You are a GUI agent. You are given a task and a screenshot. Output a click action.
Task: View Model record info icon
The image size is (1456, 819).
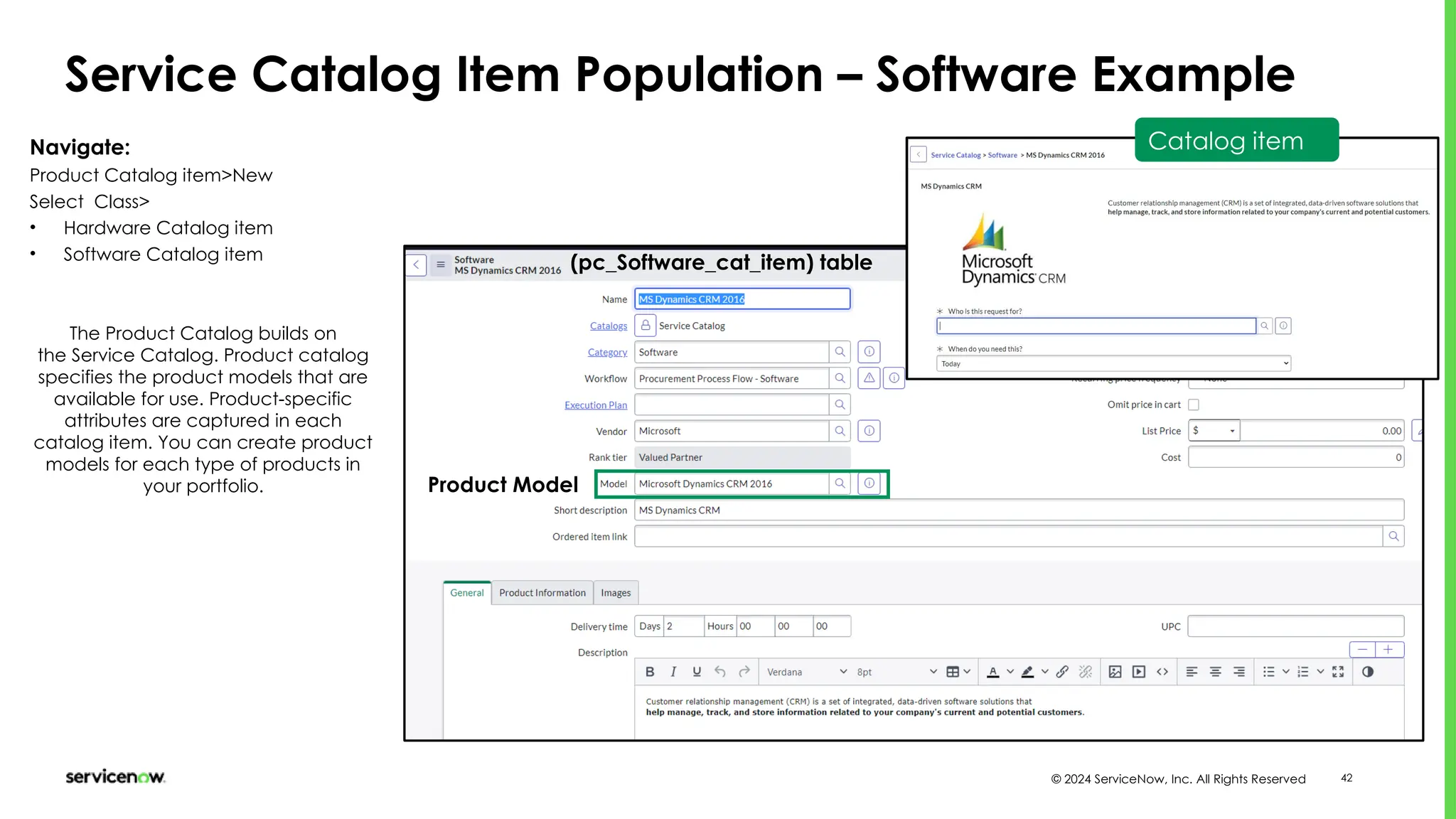(869, 483)
